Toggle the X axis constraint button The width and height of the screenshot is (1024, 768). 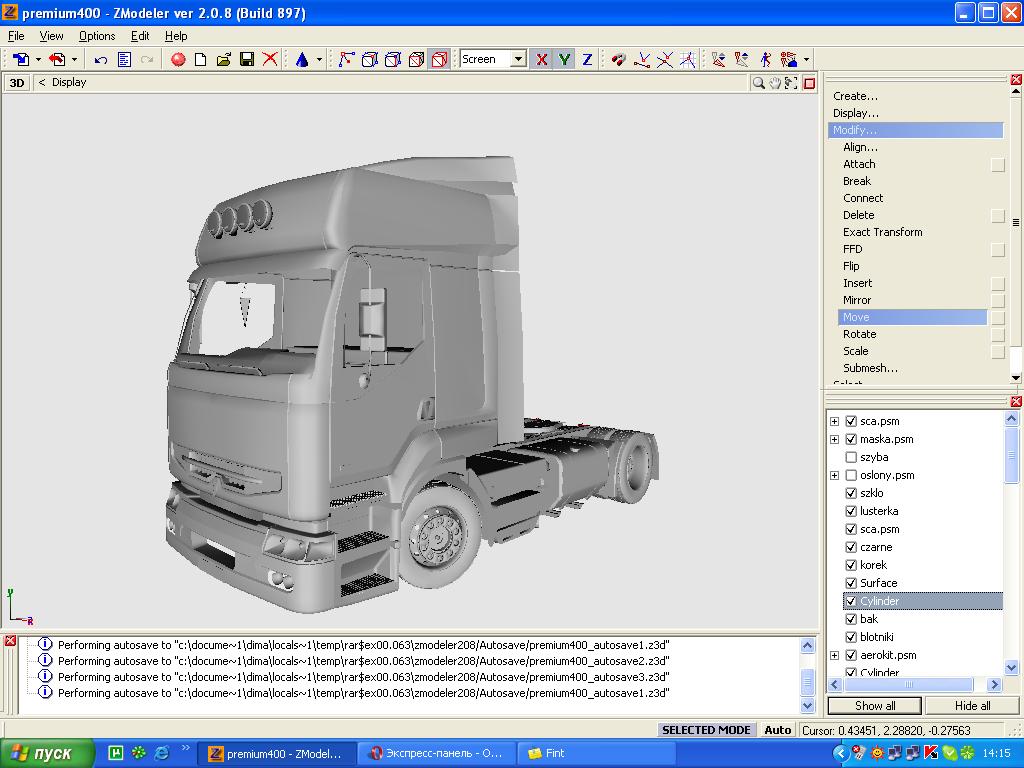tap(541, 60)
